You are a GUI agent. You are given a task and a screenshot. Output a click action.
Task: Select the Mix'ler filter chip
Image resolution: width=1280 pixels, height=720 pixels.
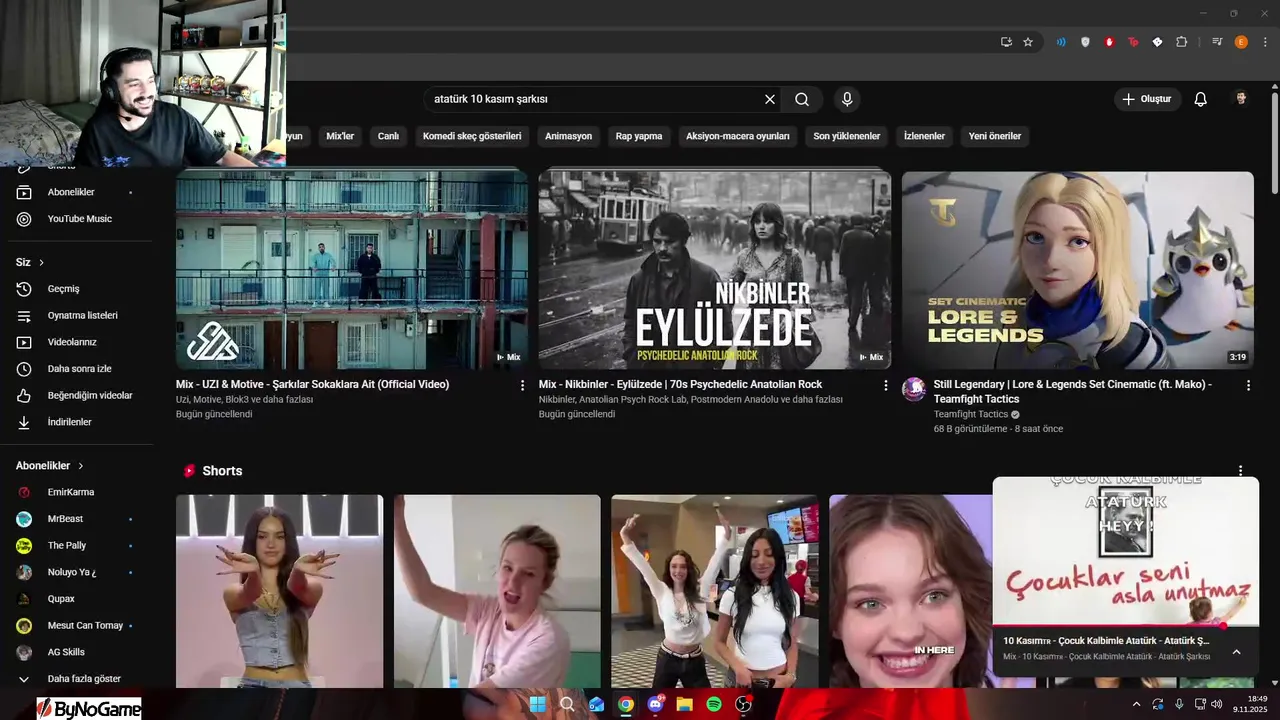coord(340,136)
